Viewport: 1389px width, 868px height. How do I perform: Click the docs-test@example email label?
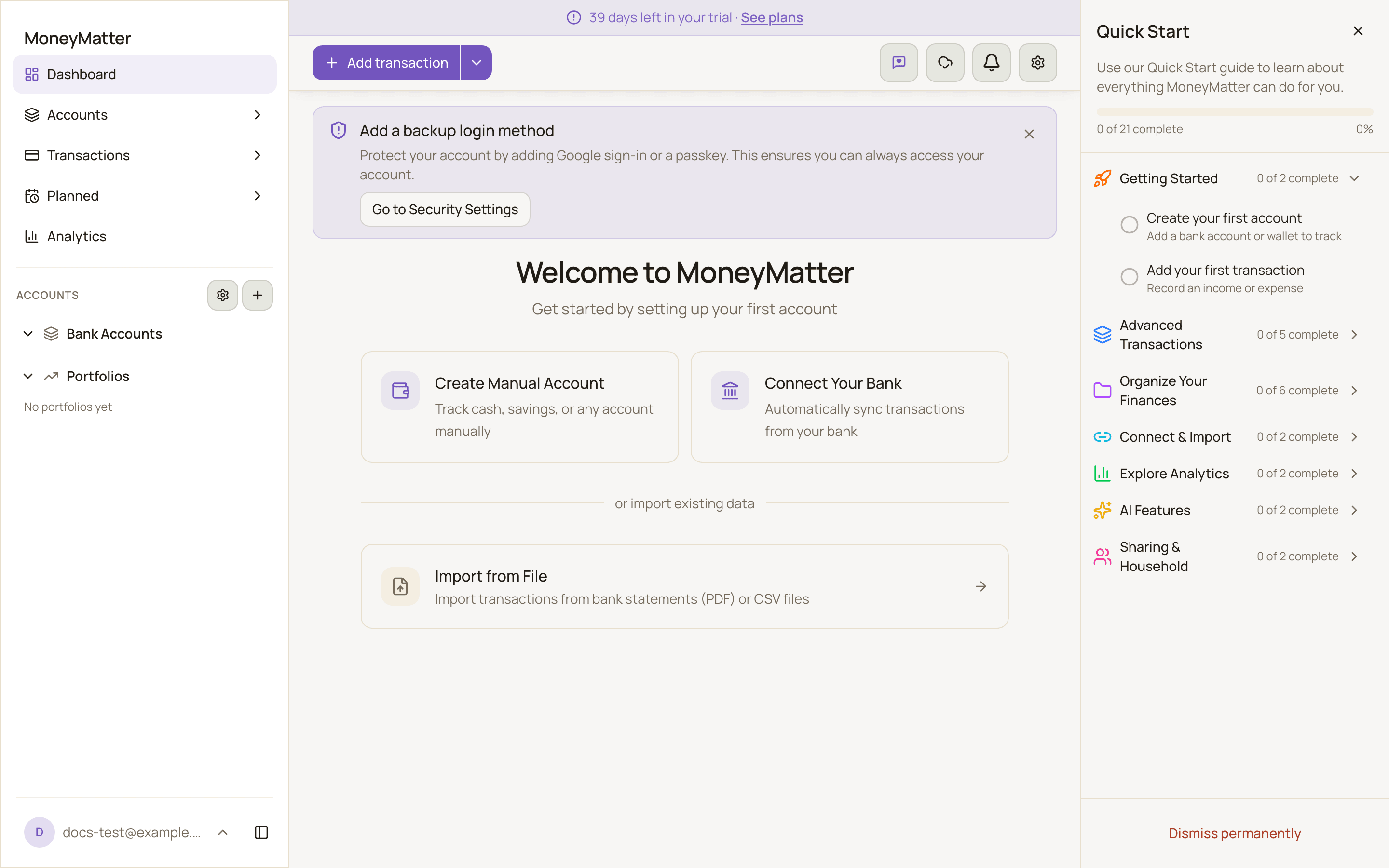(x=132, y=832)
